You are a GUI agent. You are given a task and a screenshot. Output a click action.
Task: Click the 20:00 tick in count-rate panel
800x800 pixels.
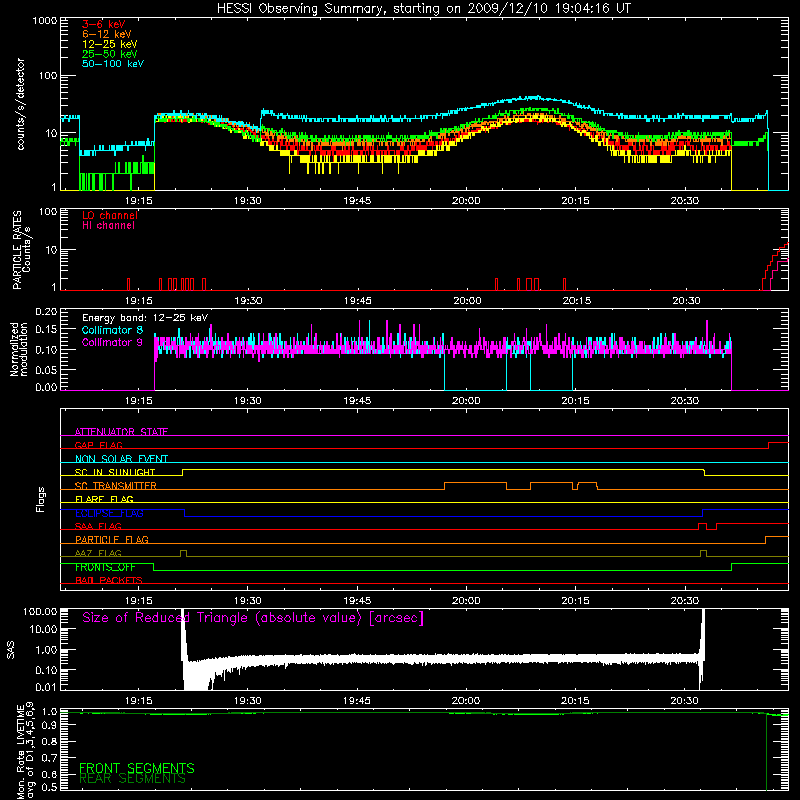click(466, 201)
